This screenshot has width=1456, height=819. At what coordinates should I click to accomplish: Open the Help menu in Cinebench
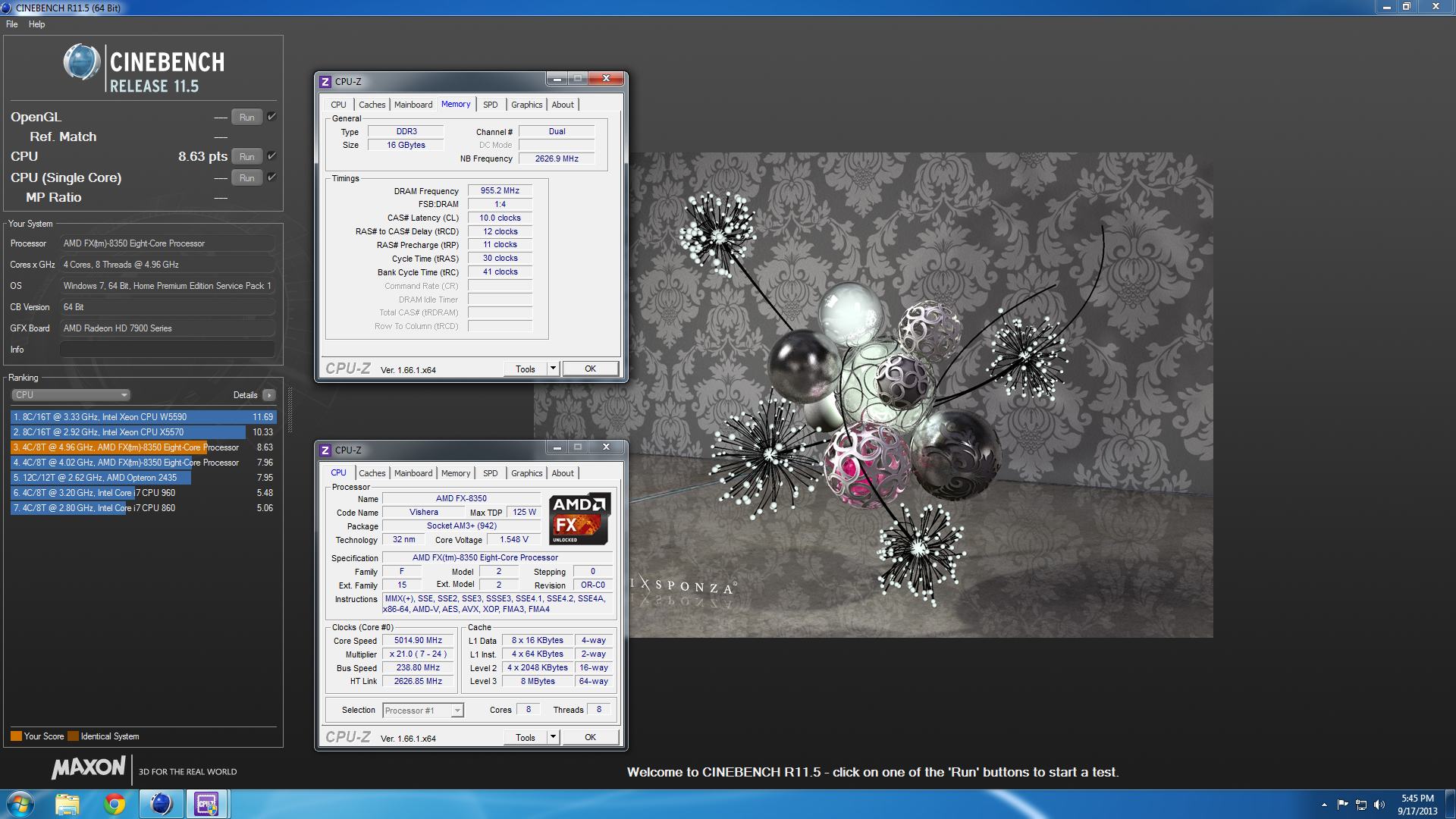36,24
